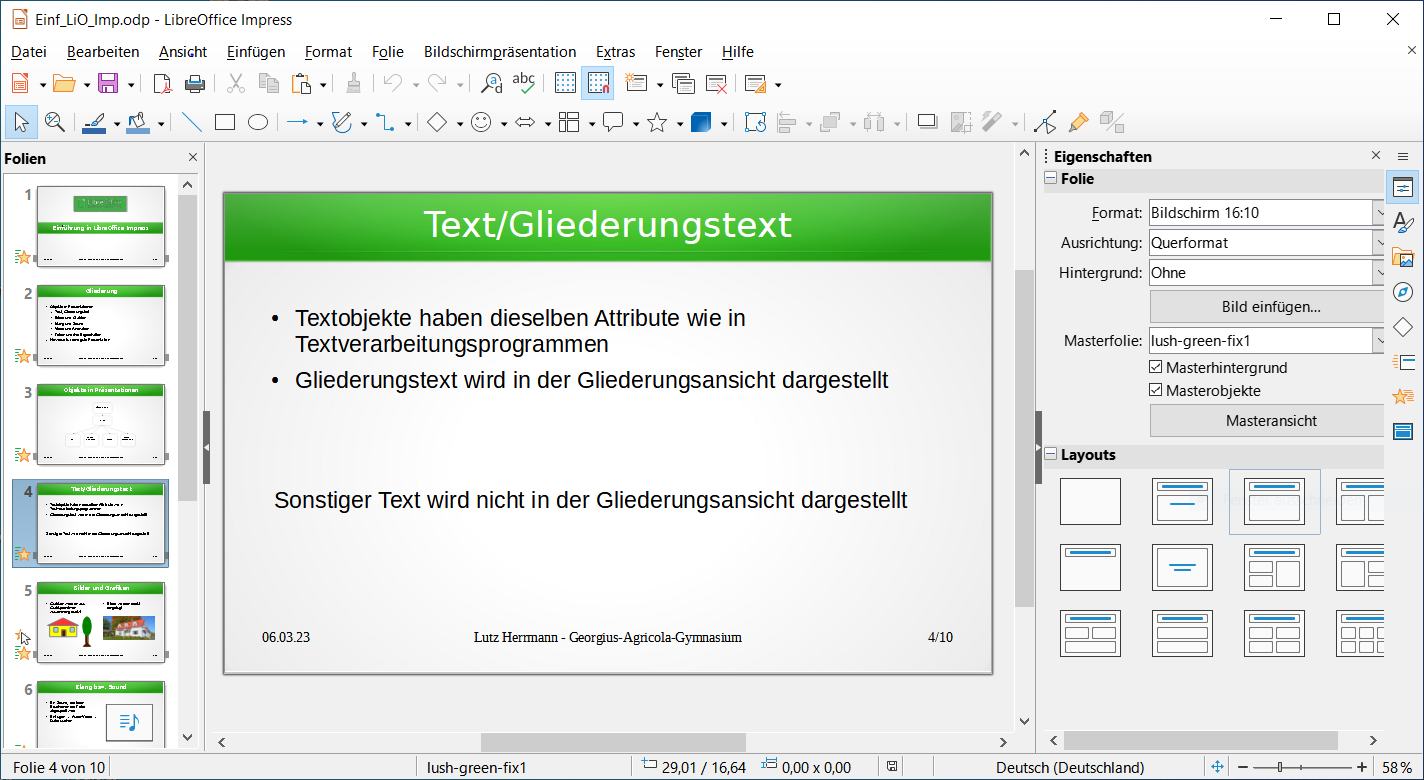Select the Ellipse drawing tool
The width and height of the screenshot is (1424, 780).
tap(258, 122)
